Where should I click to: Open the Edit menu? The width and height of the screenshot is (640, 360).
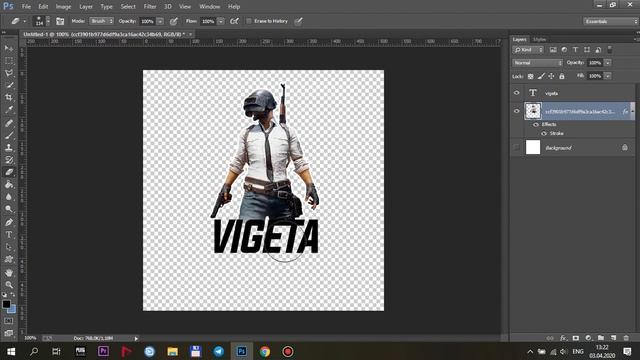tap(43, 7)
